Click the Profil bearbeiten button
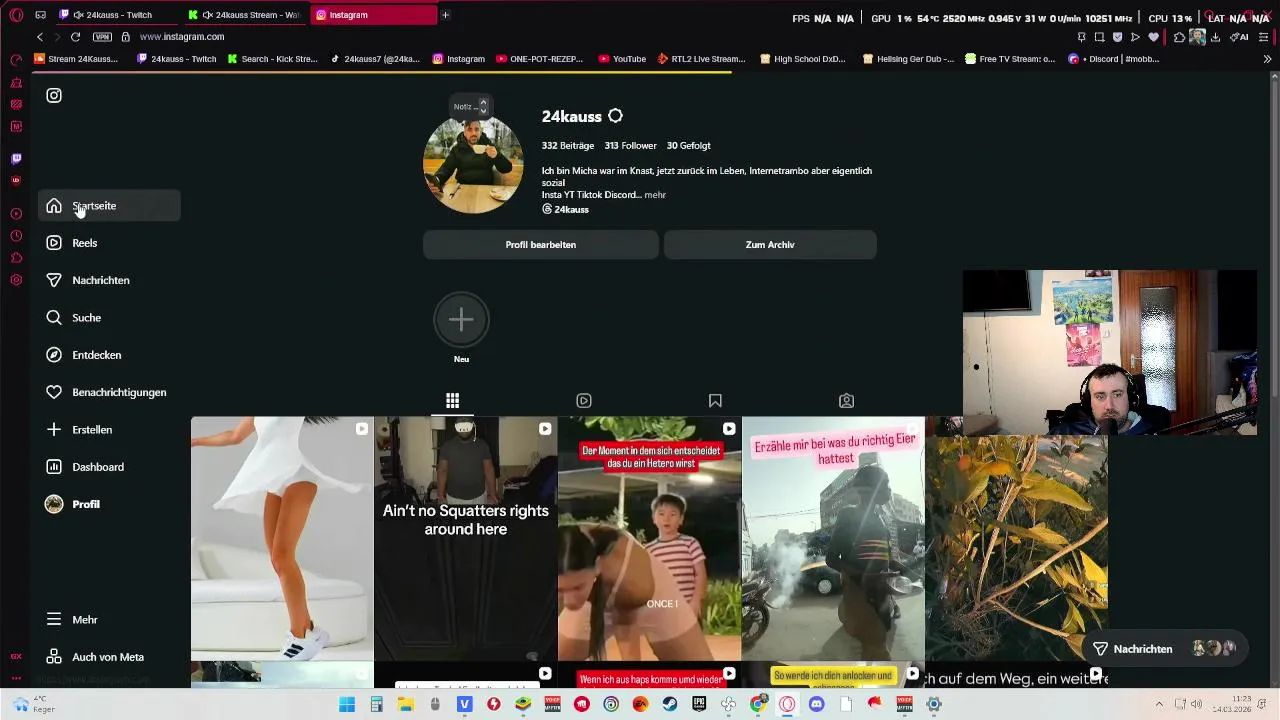This screenshot has height=720, width=1280. pos(541,245)
